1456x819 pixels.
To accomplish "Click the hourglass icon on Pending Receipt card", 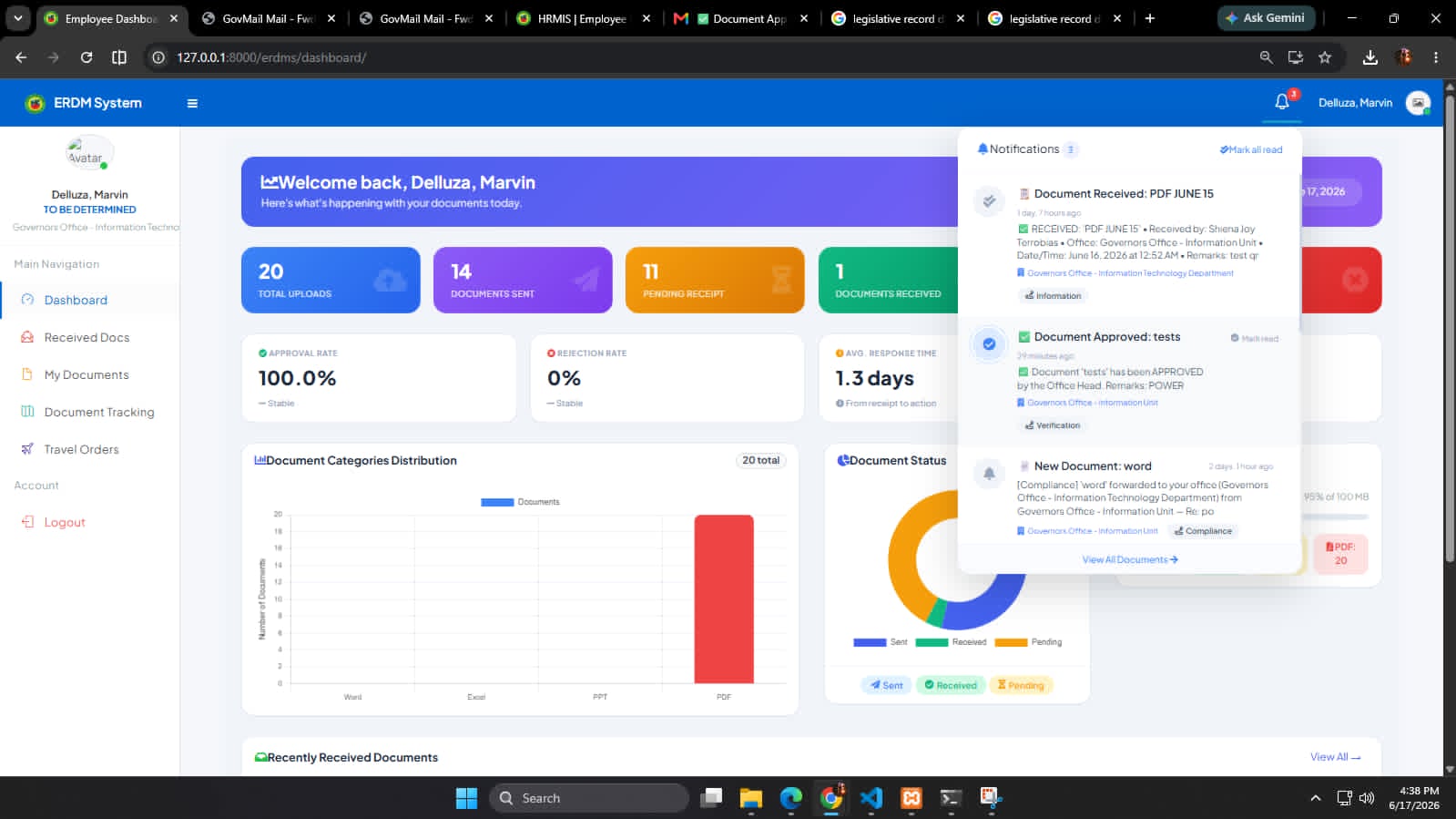I will tap(781, 280).
